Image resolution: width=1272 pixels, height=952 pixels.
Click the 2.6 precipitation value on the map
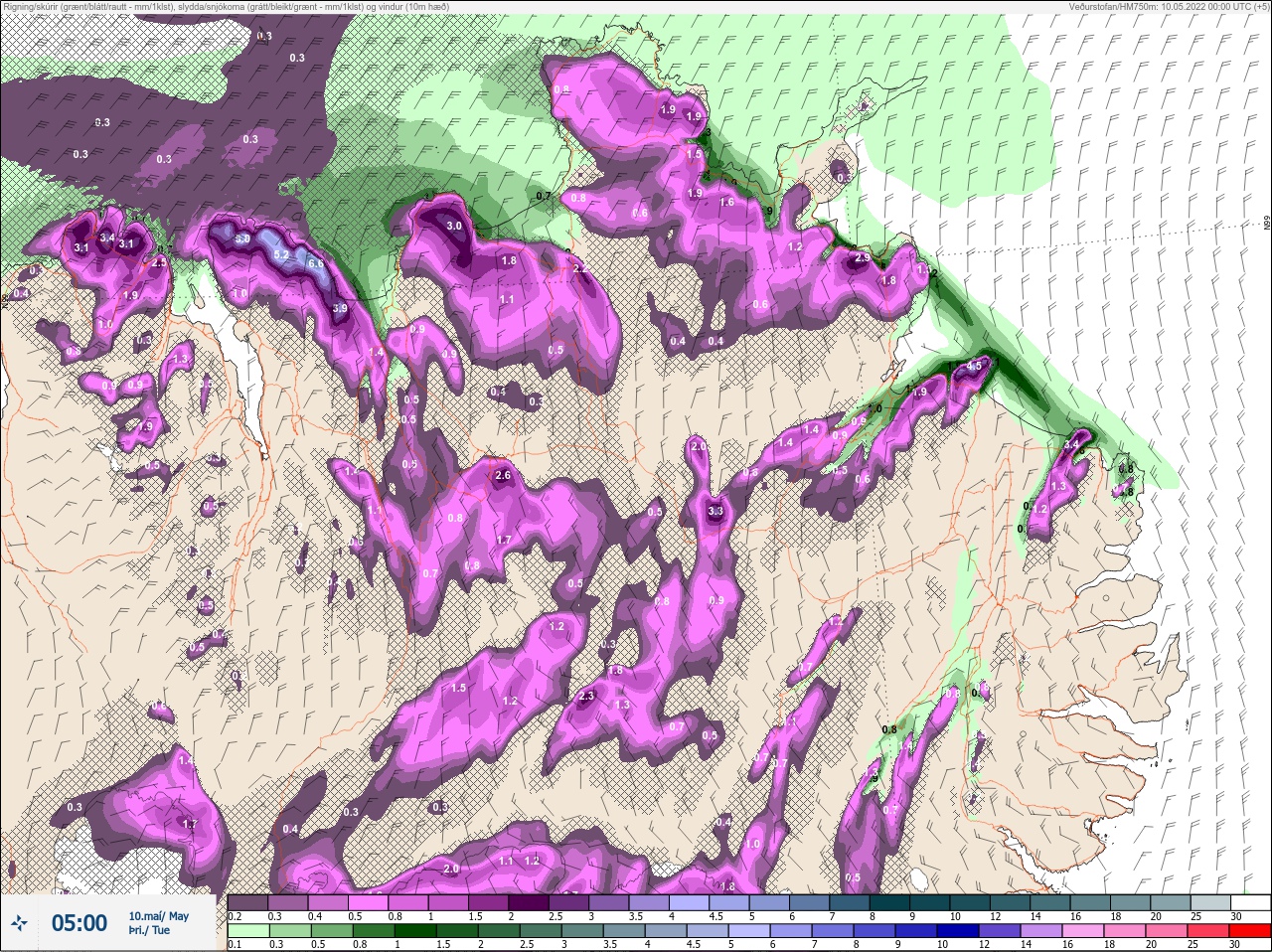click(503, 476)
